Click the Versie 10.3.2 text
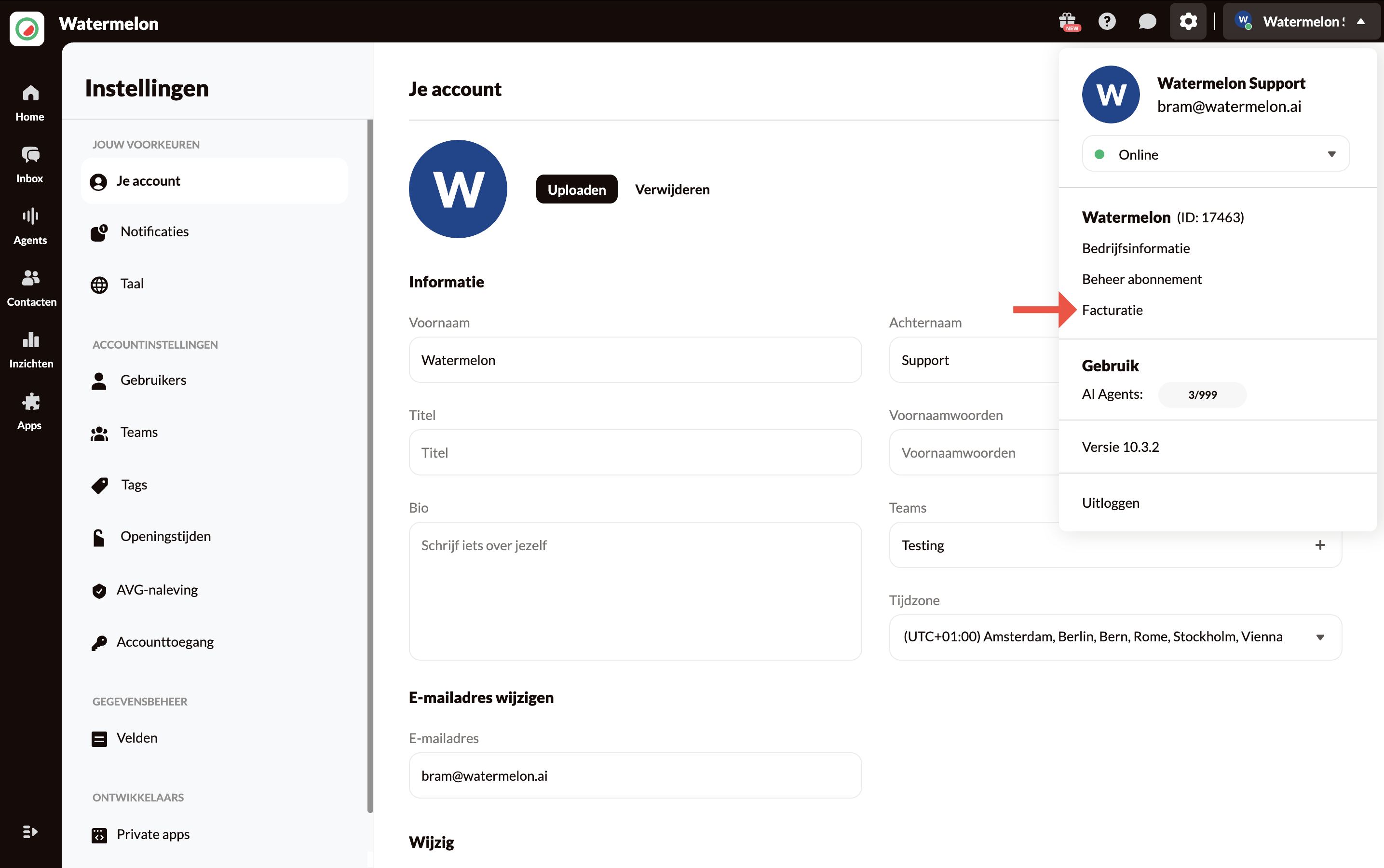Image resolution: width=1384 pixels, height=868 pixels. [x=1120, y=447]
